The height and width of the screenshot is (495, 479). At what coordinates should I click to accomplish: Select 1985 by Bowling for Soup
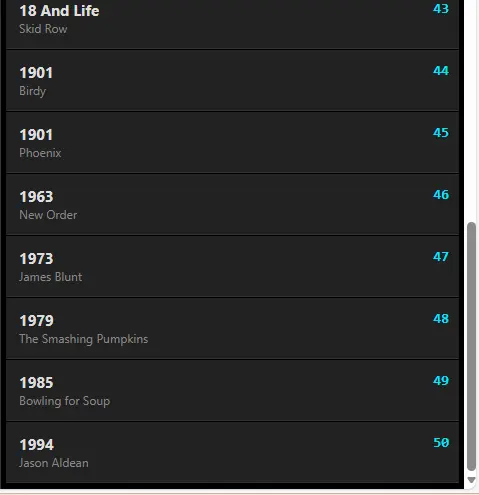click(232, 390)
